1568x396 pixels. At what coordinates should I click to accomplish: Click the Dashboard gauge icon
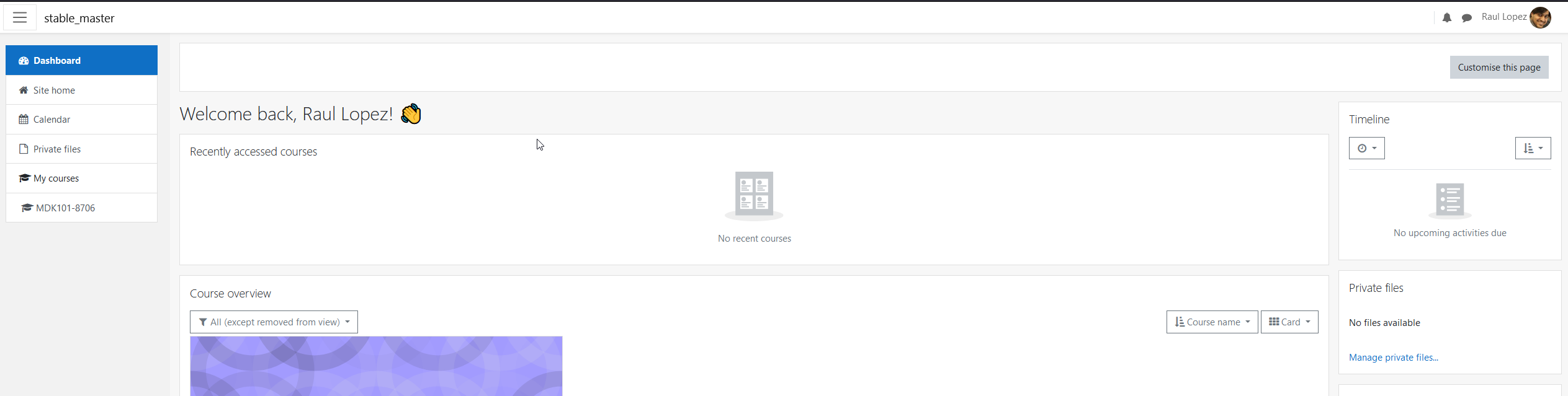tap(24, 61)
